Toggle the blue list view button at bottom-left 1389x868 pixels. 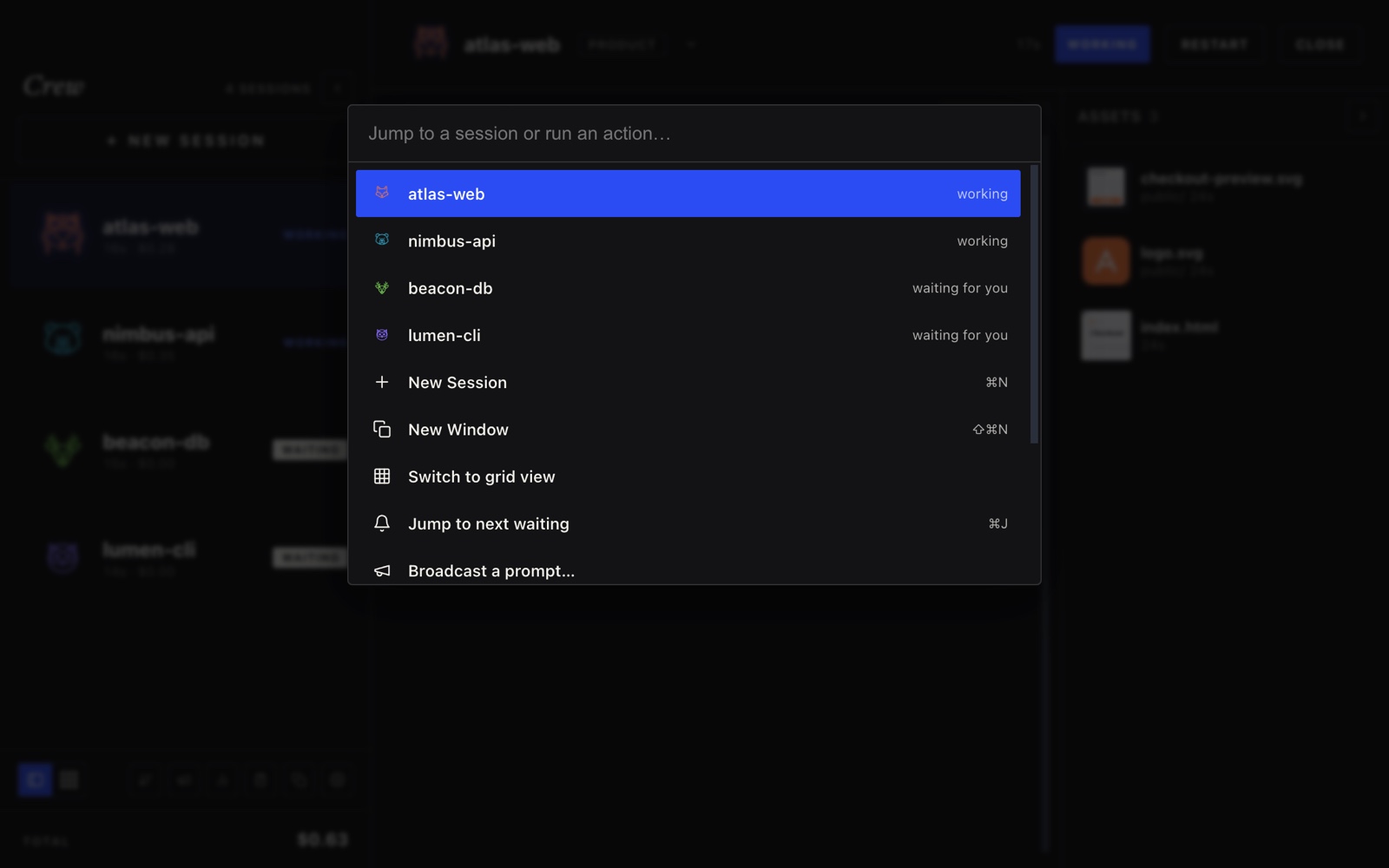click(35, 779)
